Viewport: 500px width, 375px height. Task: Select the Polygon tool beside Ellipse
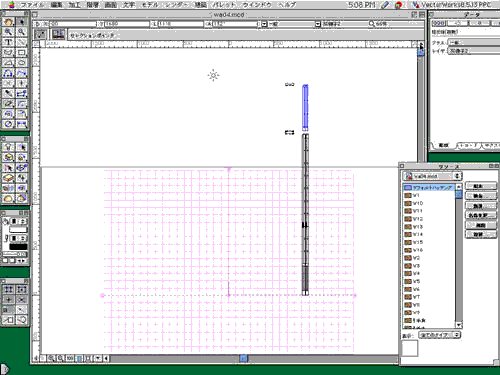pyautogui.click(x=8, y=63)
